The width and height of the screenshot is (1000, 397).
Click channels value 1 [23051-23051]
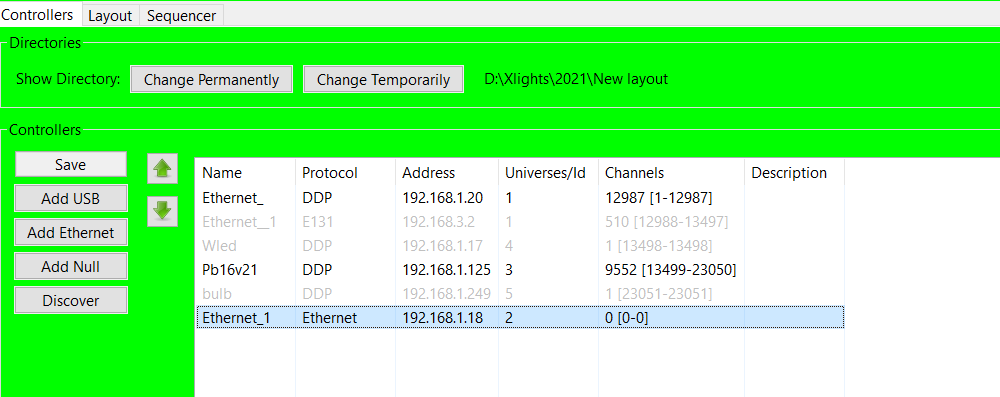pyautogui.click(x=658, y=294)
